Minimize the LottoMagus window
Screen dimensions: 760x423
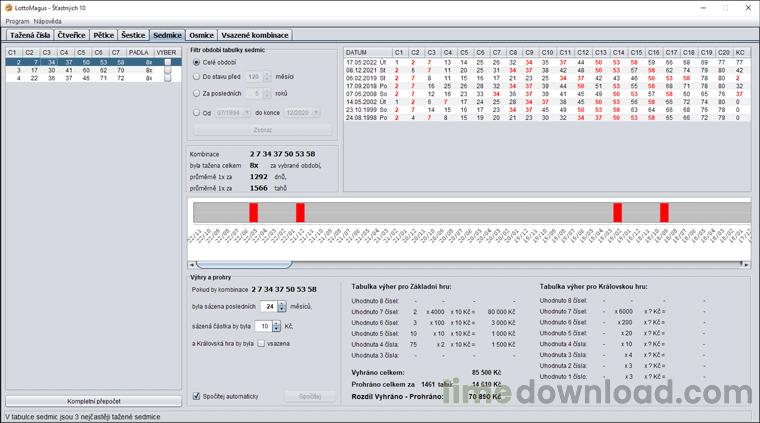click(x=703, y=8)
